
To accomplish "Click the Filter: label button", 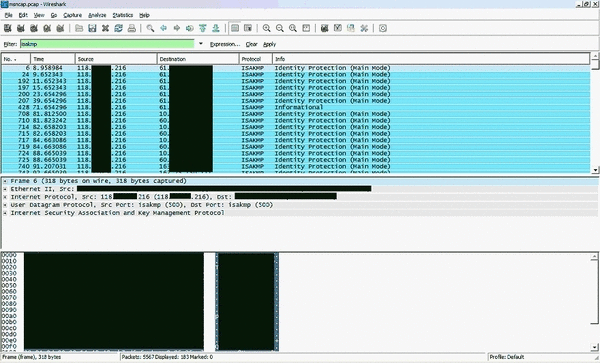I will 10,44.
